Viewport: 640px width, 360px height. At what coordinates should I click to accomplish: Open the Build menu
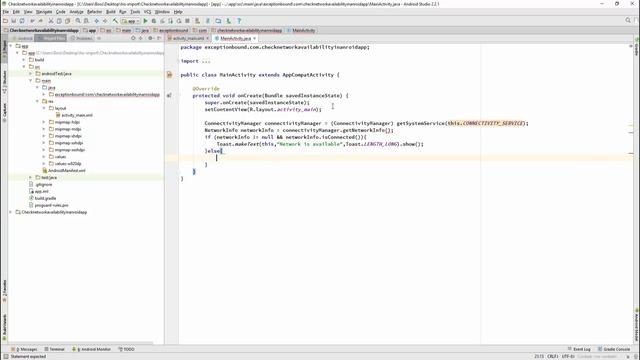click(x=111, y=12)
